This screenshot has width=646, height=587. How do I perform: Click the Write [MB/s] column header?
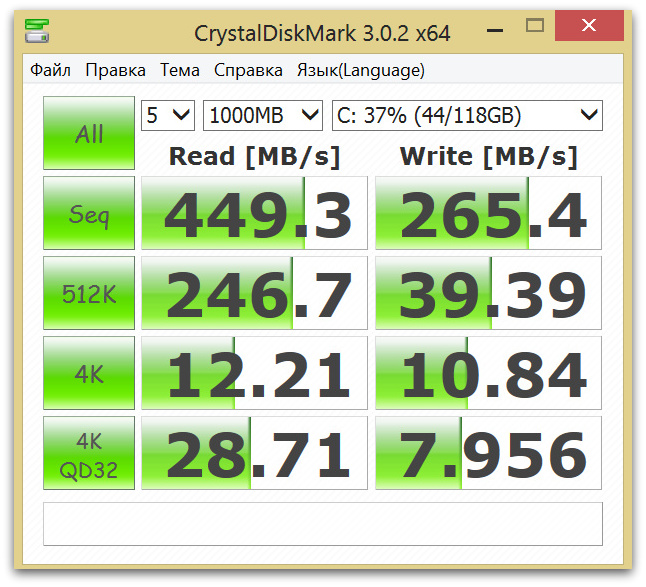point(489,157)
